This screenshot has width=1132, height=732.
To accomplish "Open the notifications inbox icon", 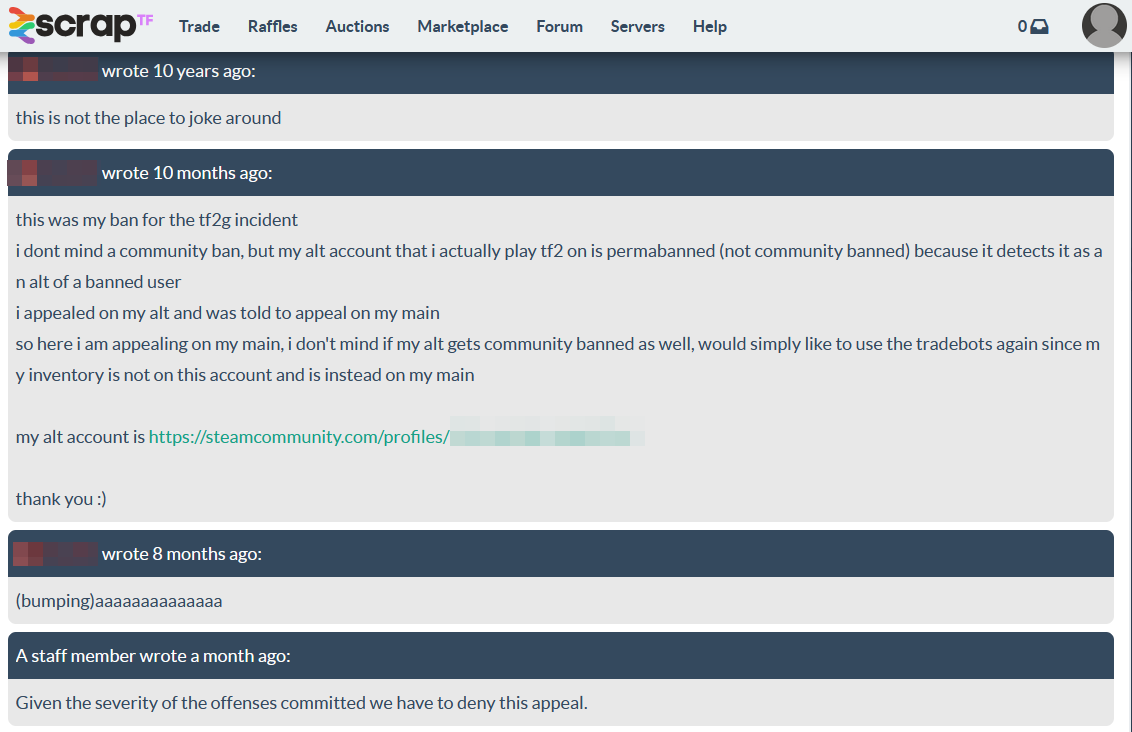I will coord(1040,27).
